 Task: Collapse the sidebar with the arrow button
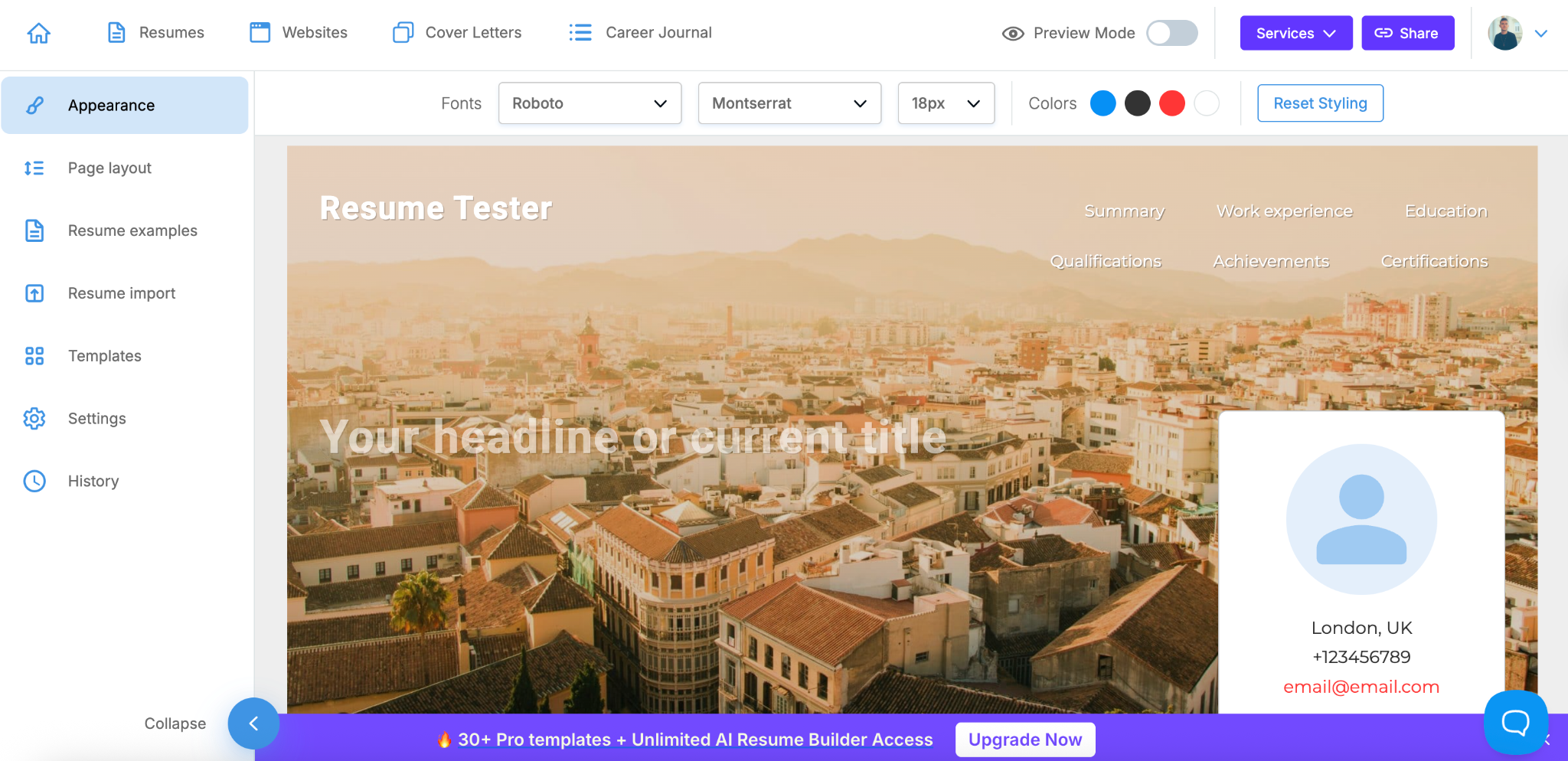click(x=253, y=723)
